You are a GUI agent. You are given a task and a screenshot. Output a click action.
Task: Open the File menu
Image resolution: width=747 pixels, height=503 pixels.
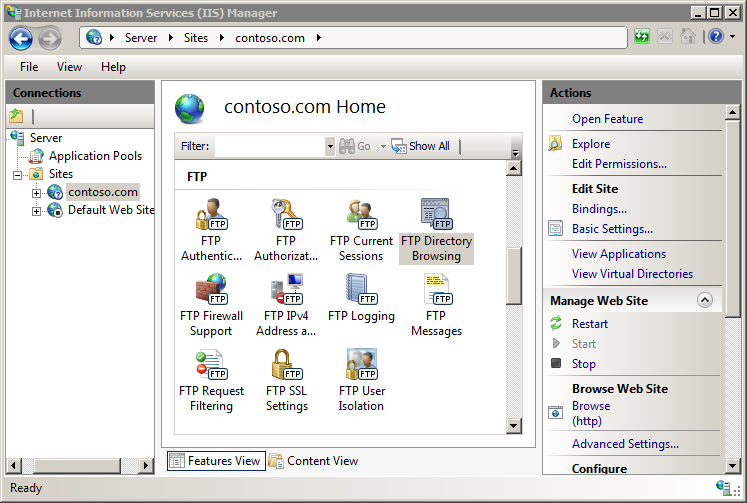[x=29, y=67]
